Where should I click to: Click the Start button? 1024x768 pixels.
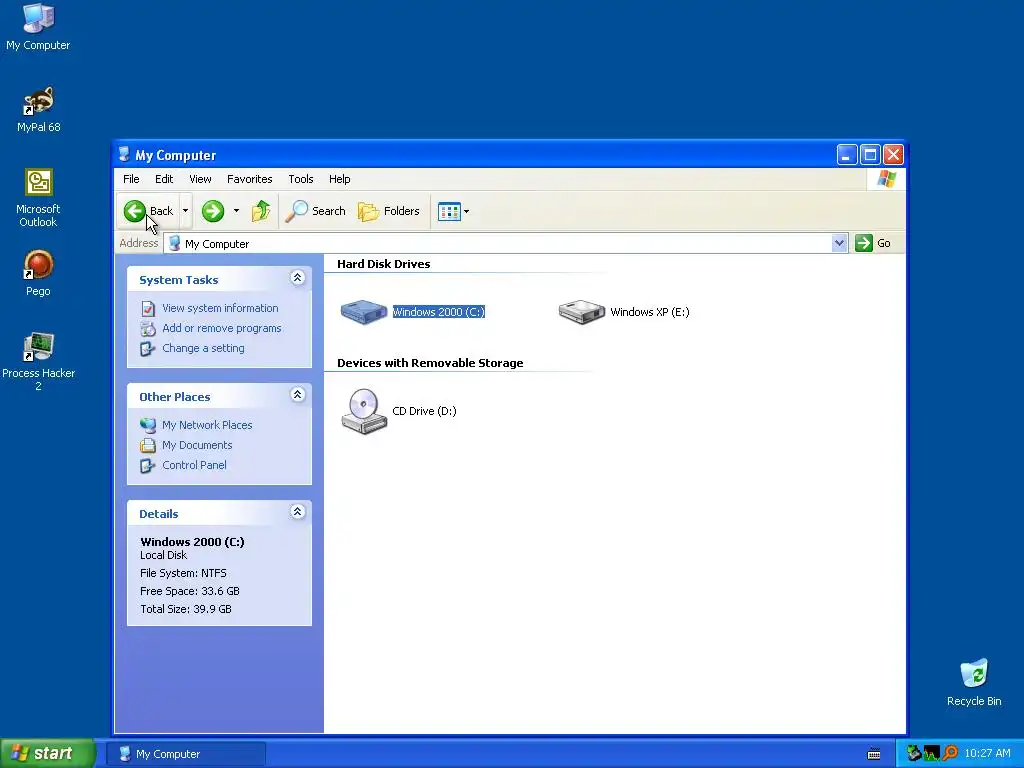[48, 754]
